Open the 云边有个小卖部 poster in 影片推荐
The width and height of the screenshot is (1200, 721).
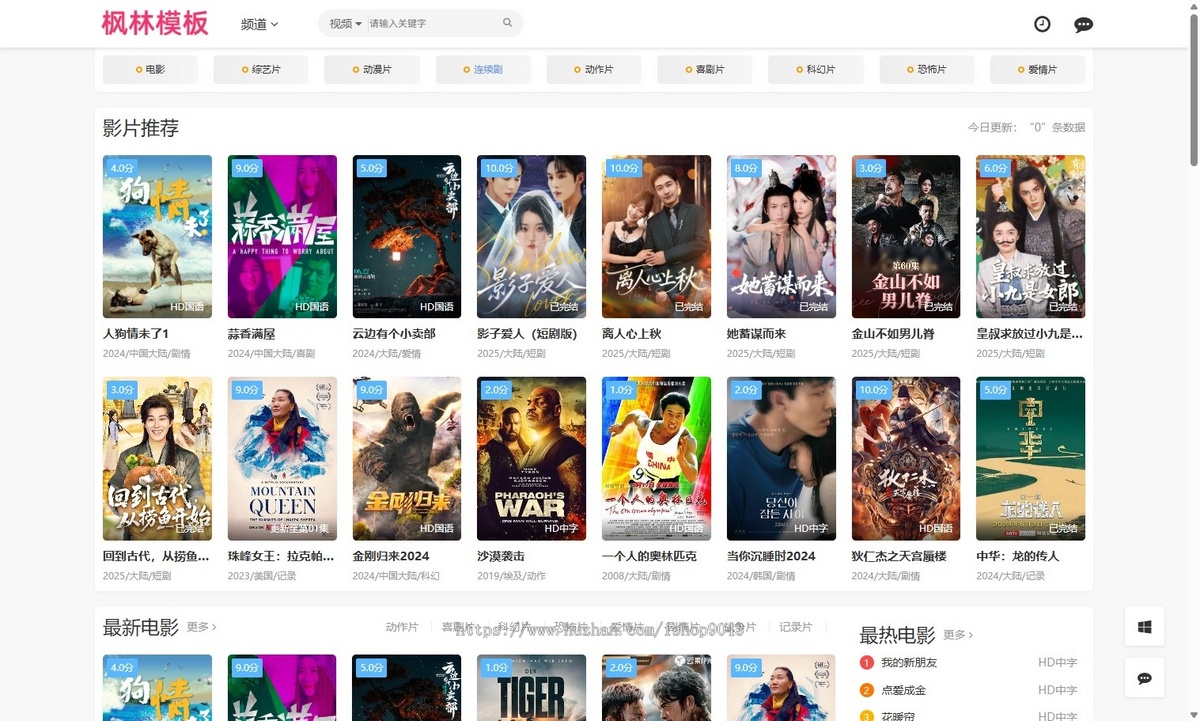click(x=407, y=236)
